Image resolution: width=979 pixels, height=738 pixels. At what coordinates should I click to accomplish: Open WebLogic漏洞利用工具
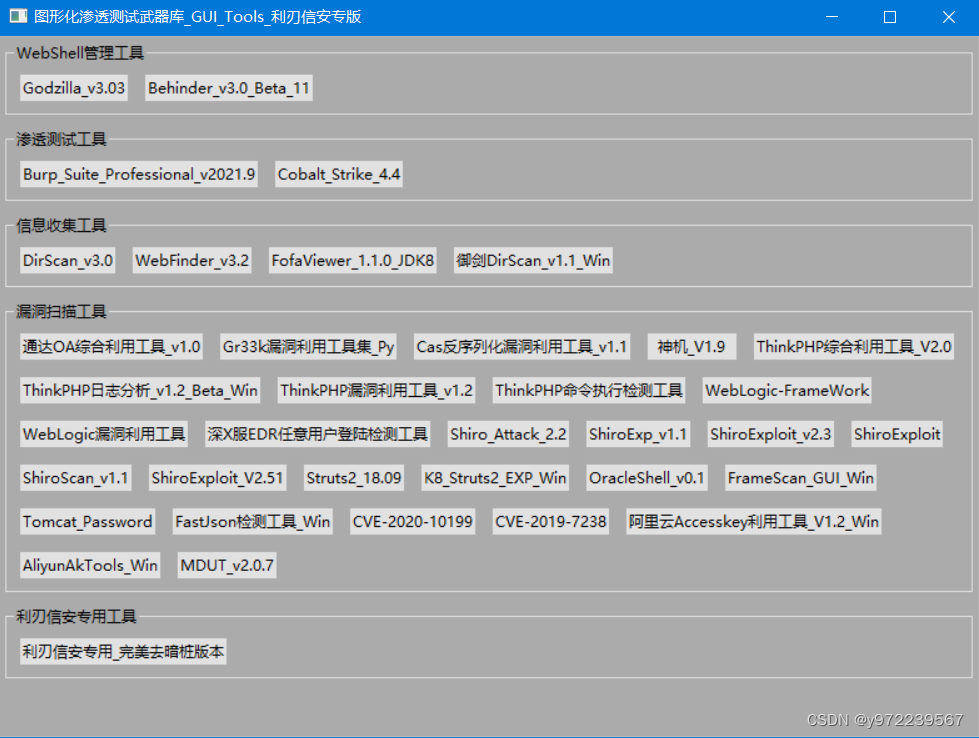tap(104, 434)
